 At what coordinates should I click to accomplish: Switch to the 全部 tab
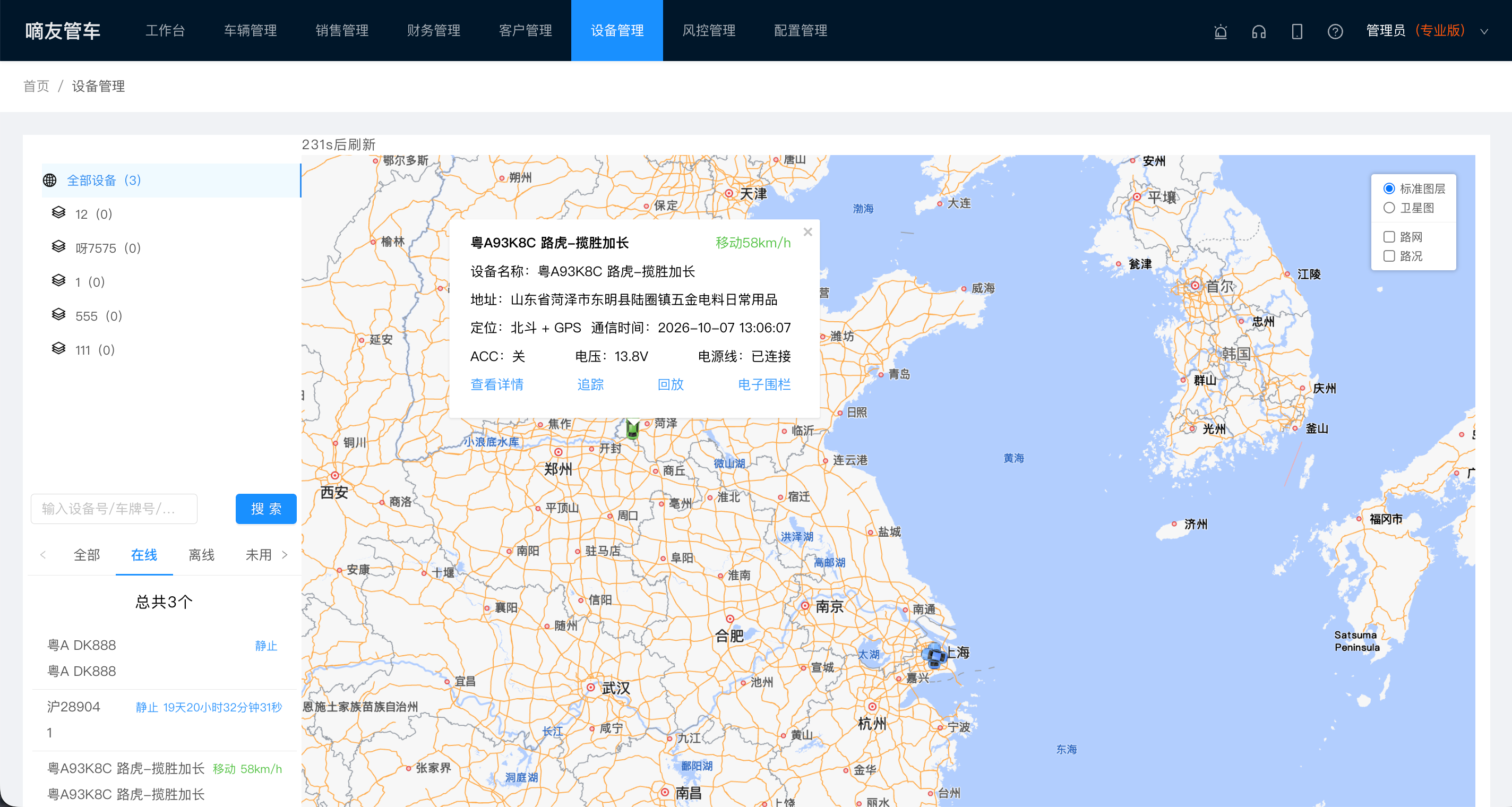[x=87, y=555]
